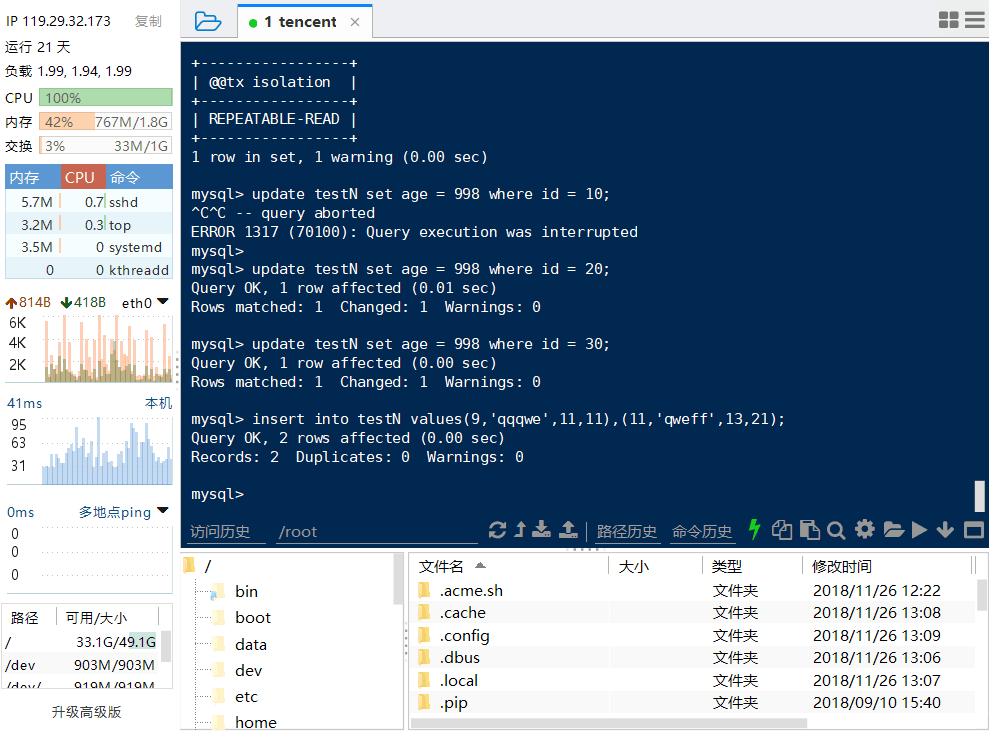Select the systemd process row
The image size is (989, 739).
click(89, 247)
